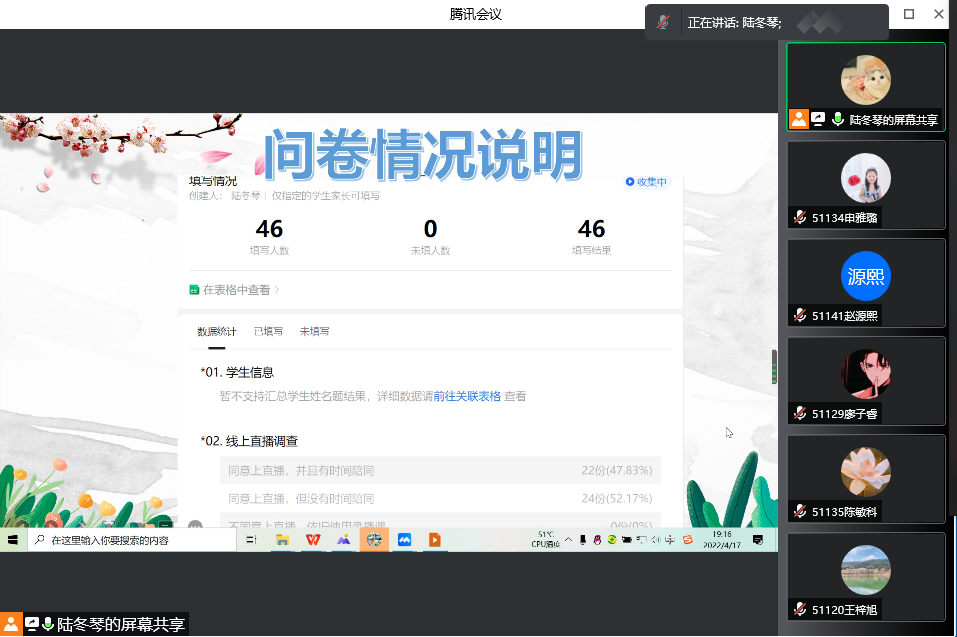The width and height of the screenshot is (957, 637).
Task: Open the orange presentation app in the taskbar
Action: pyautogui.click(x=435, y=540)
